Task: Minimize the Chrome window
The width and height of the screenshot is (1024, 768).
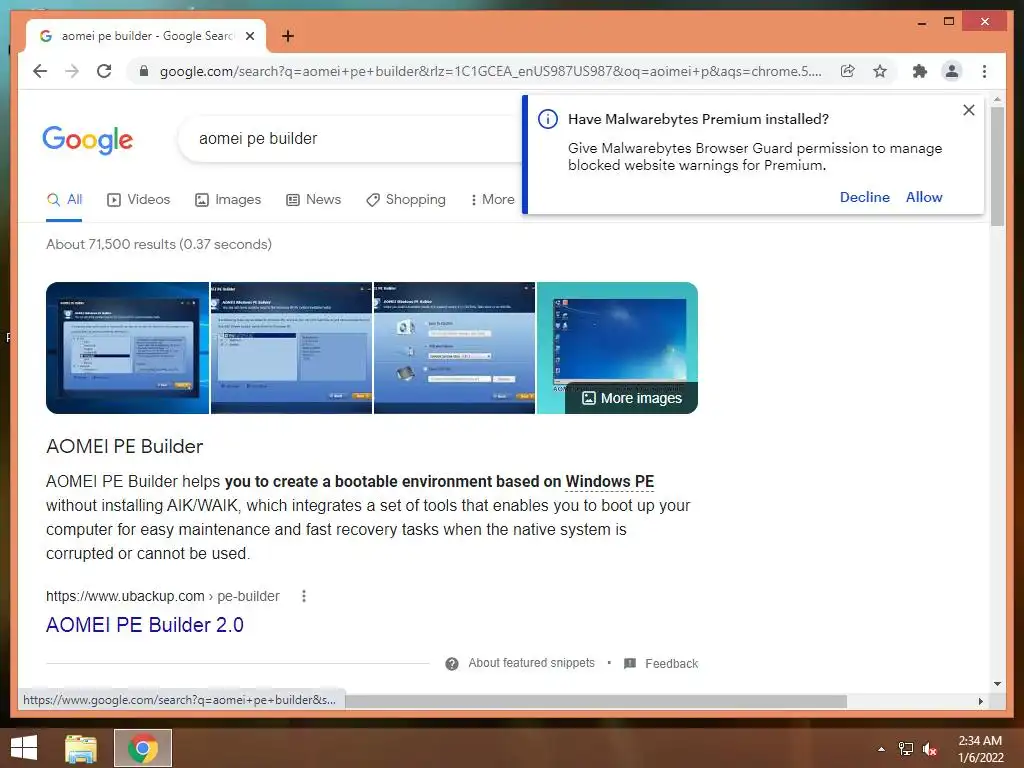Action: coord(921,22)
